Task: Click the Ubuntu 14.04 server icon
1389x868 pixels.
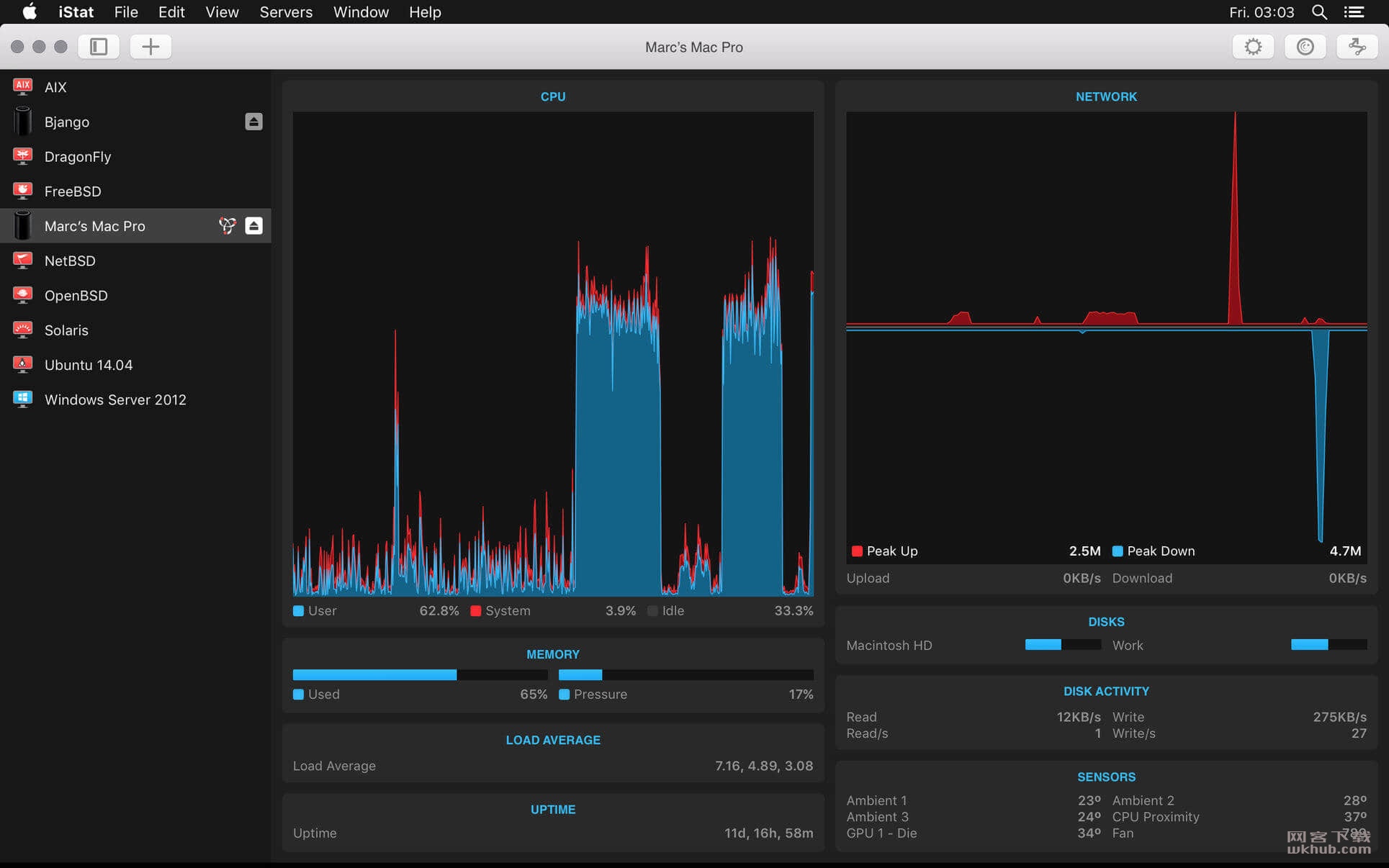Action: pyautogui.click(x=23, y=364)
